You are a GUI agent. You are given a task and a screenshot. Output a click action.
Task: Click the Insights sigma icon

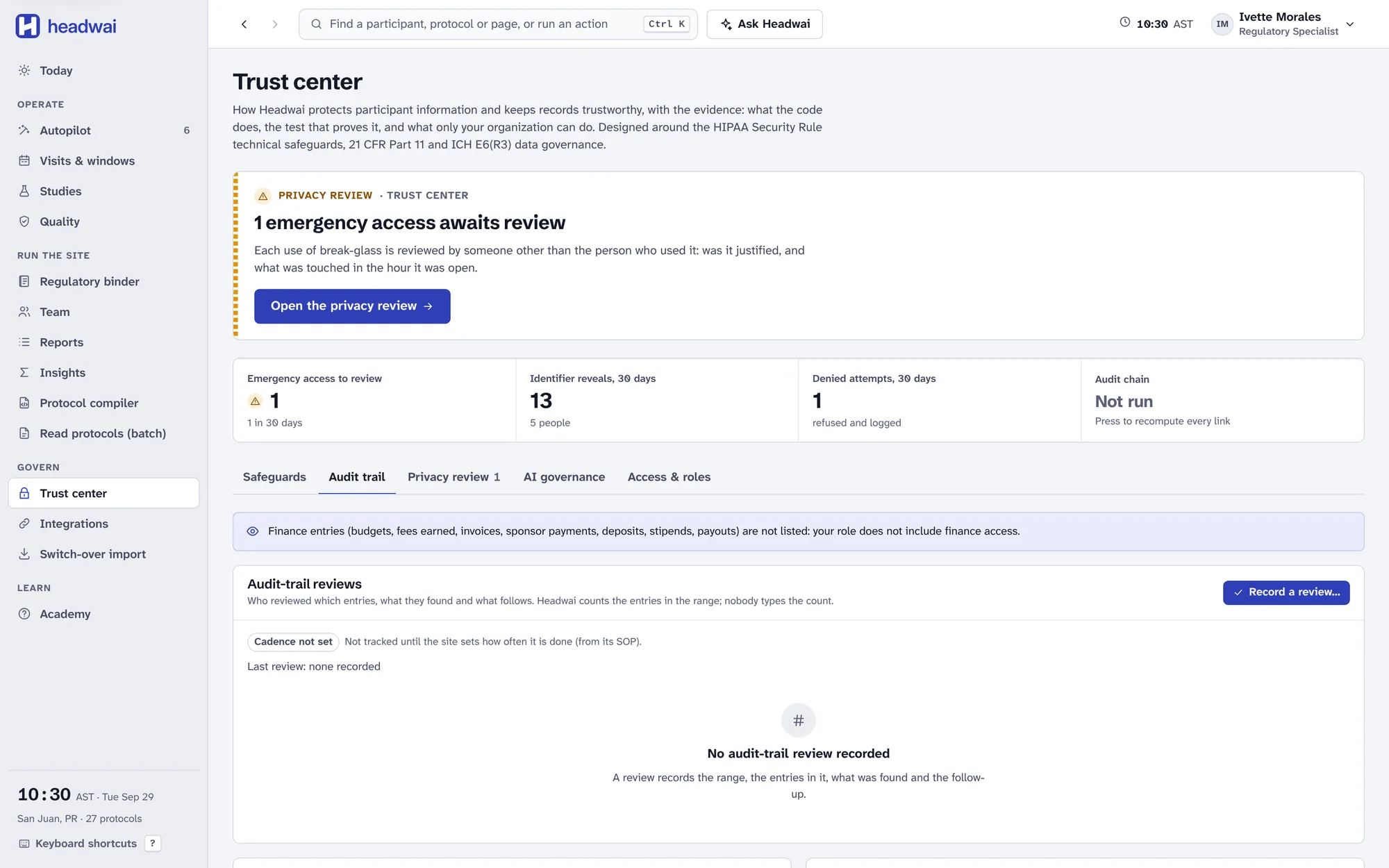click(x=24, y=372)
